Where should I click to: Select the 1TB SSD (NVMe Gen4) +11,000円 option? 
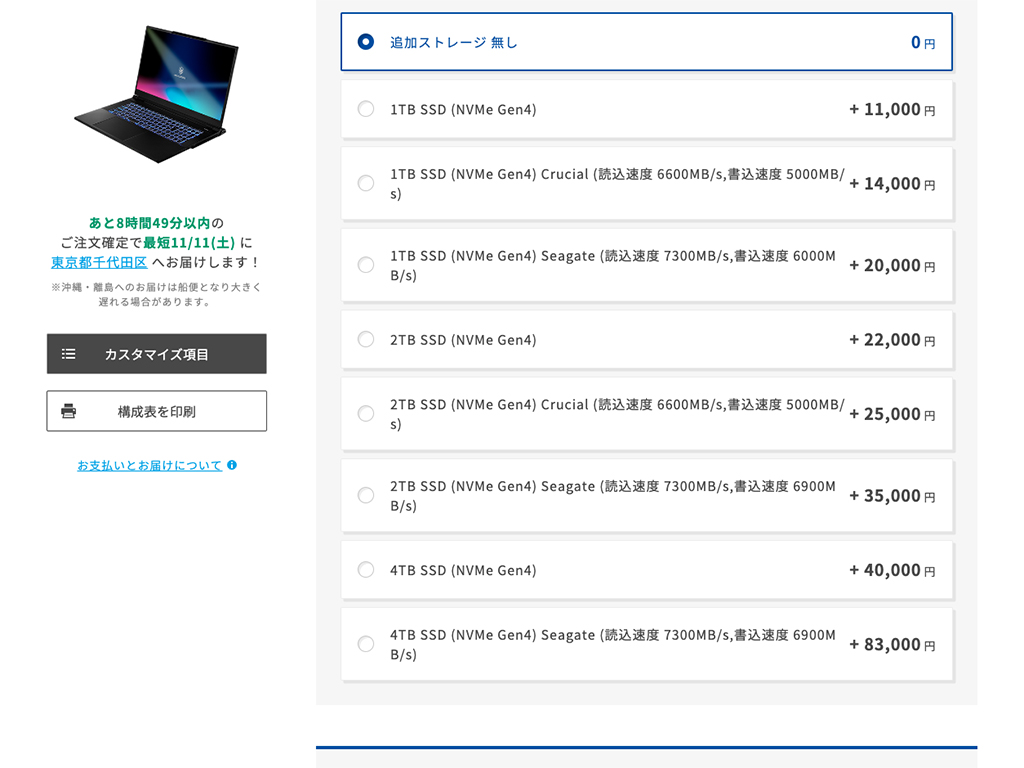(366, 109)
